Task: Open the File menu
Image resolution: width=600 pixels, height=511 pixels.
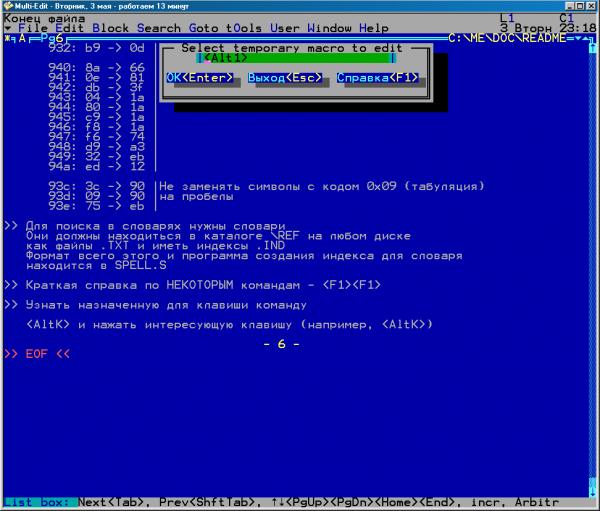Action: click(33, 28)
